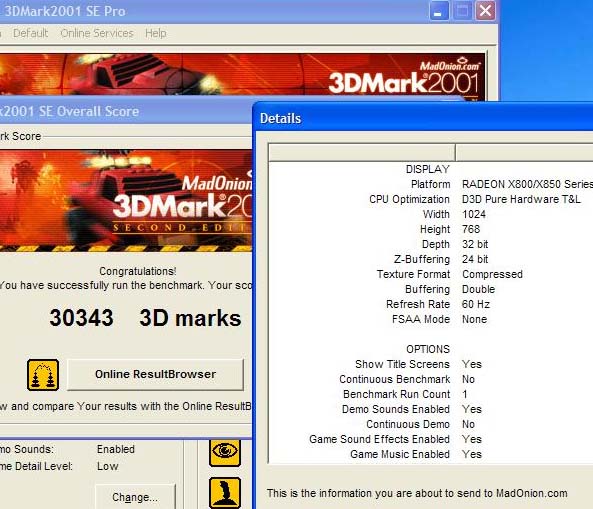Open the Help menu
The height and width of the screenshot is (509, 593).
click(155, 33)
